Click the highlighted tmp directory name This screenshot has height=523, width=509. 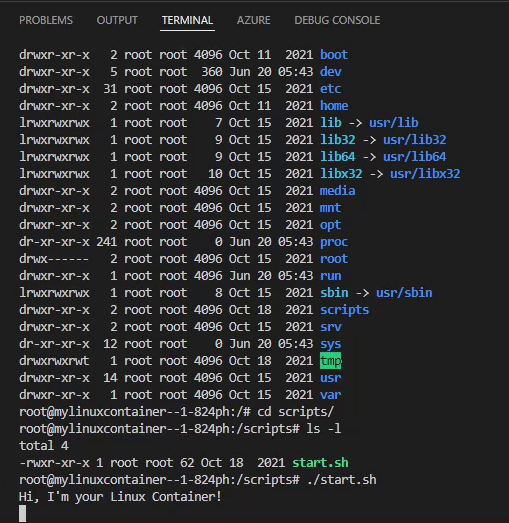[331, 361]
